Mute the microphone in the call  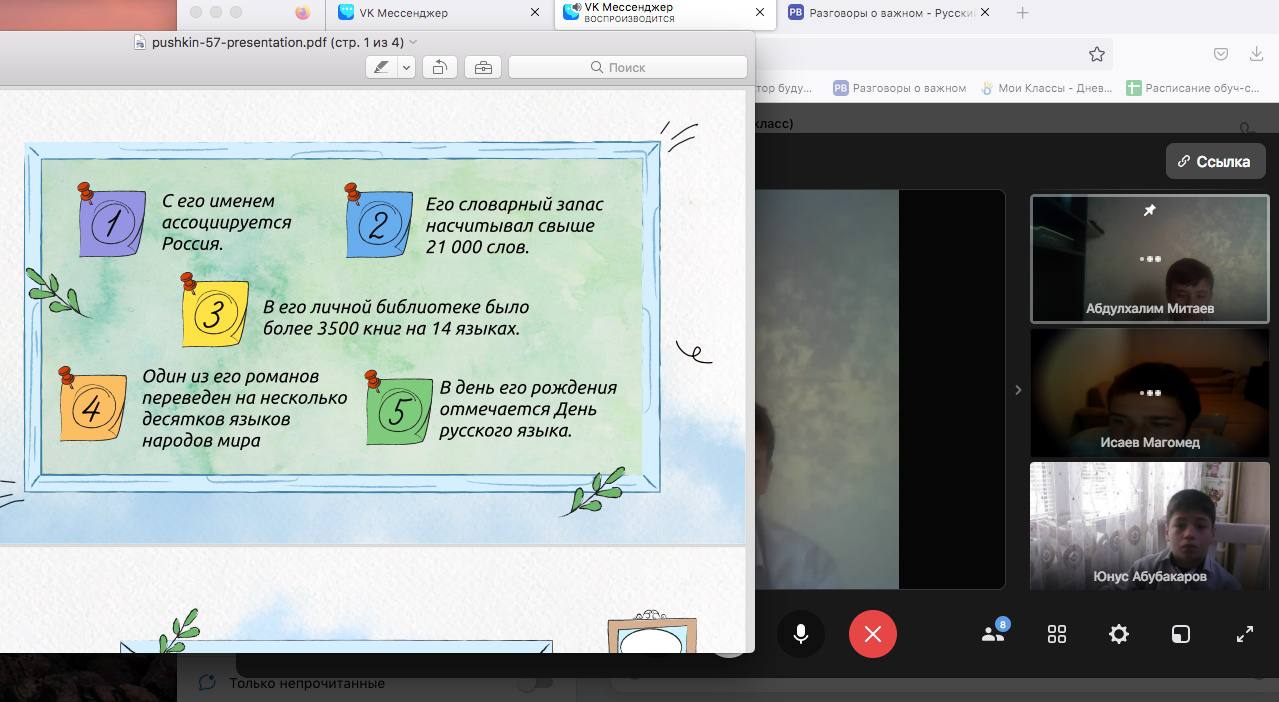pos(801,634)
